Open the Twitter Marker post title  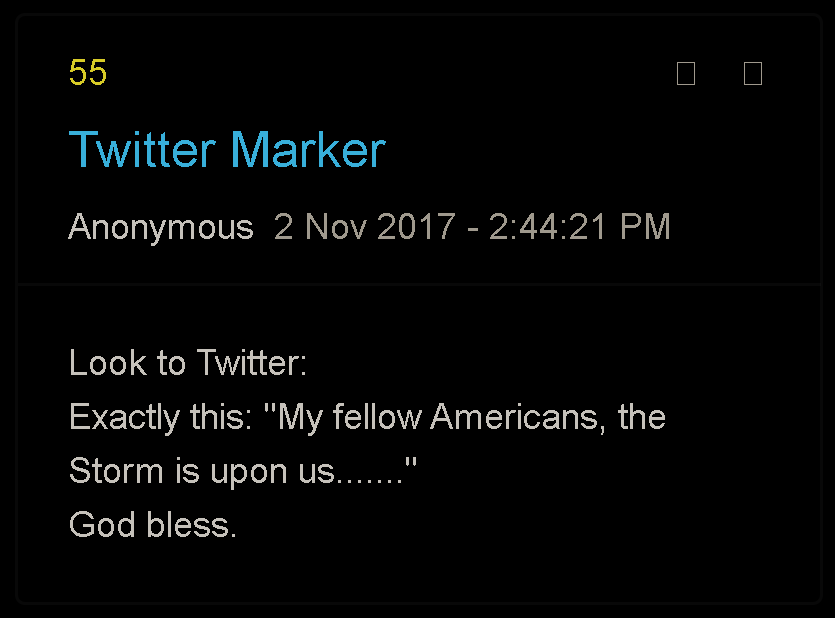[x=227, y=150]
